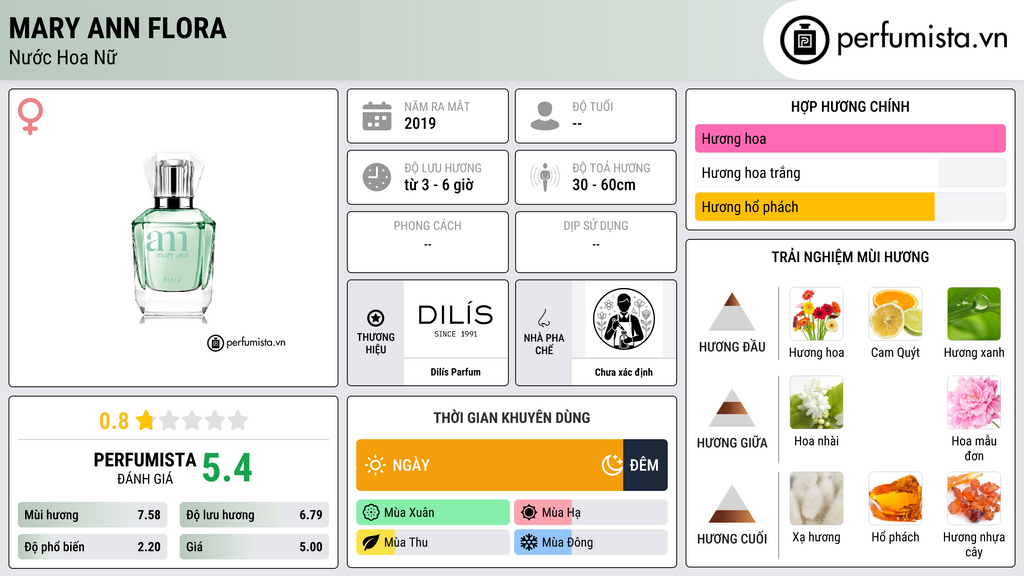
Task: Click the Mary Ann Flora bottle image
Action: (x=173, y=238)
